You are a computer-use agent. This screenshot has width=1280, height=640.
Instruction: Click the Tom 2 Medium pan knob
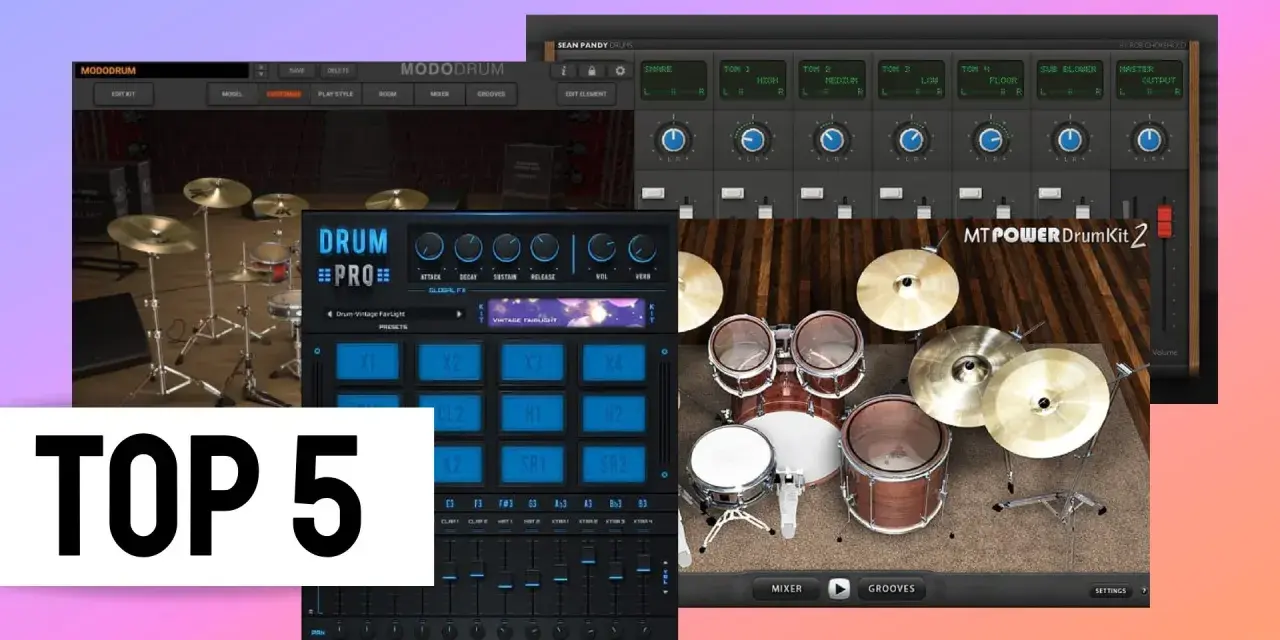[x=832, y=139]
